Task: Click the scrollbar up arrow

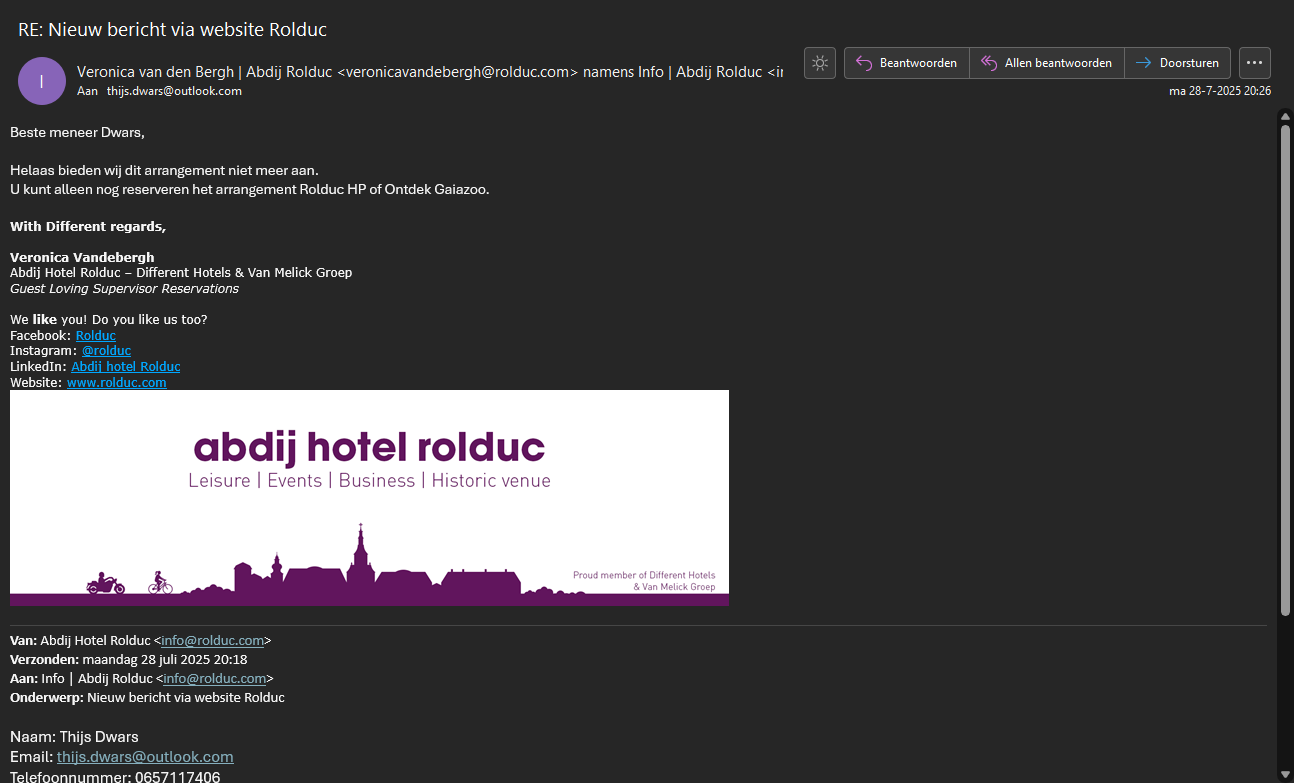Action: pos(1285,116)
